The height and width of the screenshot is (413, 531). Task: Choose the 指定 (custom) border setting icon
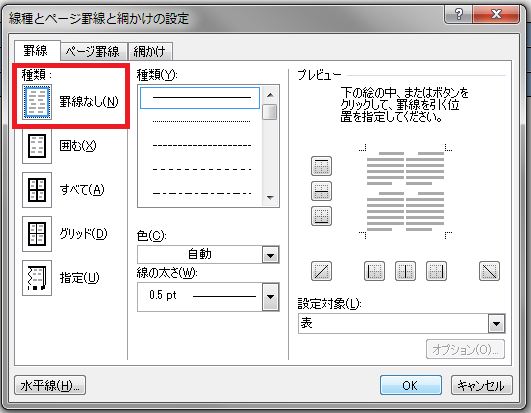(37, 278)
